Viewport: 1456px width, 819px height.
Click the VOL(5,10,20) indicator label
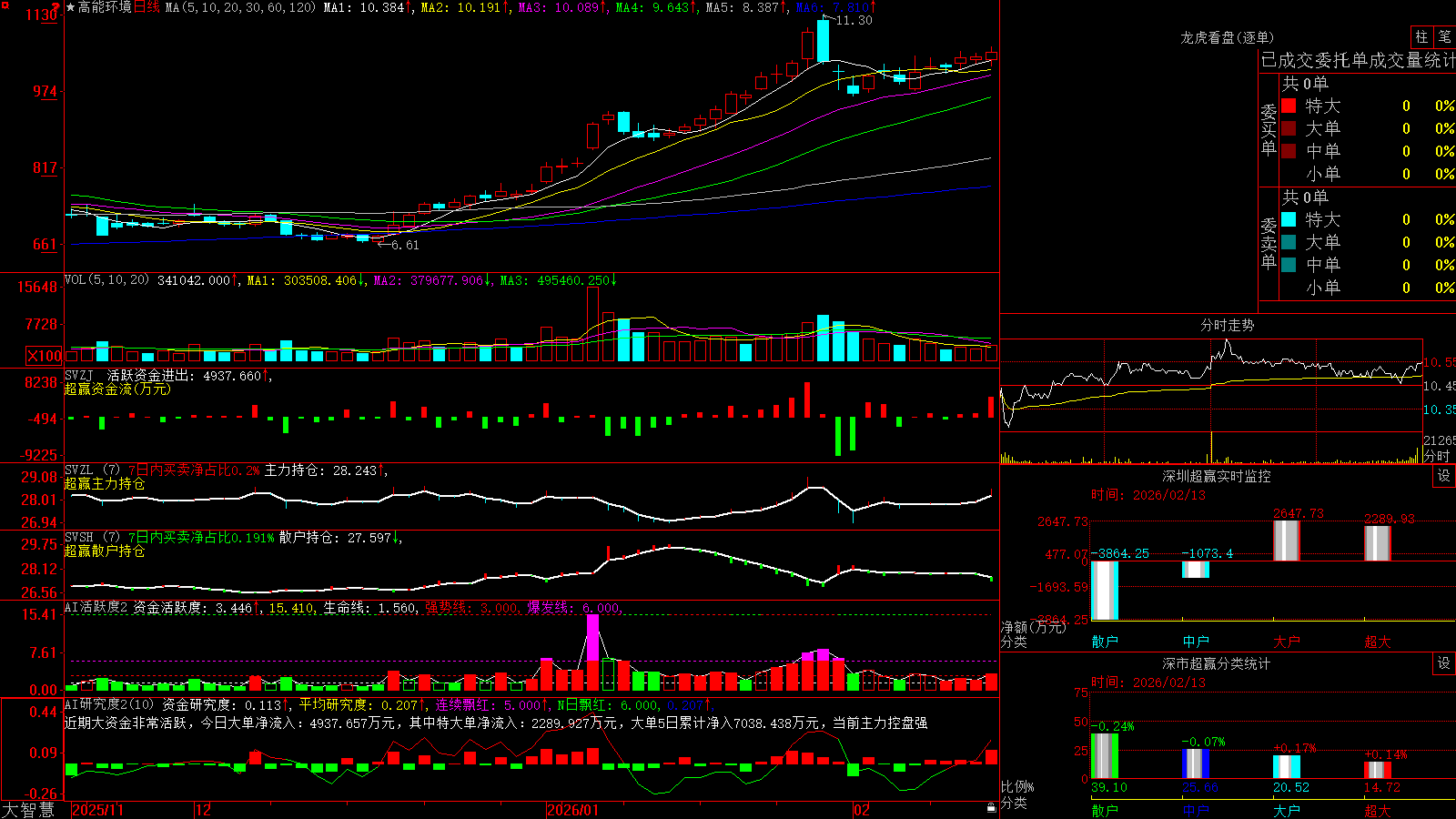click(106, 280)
